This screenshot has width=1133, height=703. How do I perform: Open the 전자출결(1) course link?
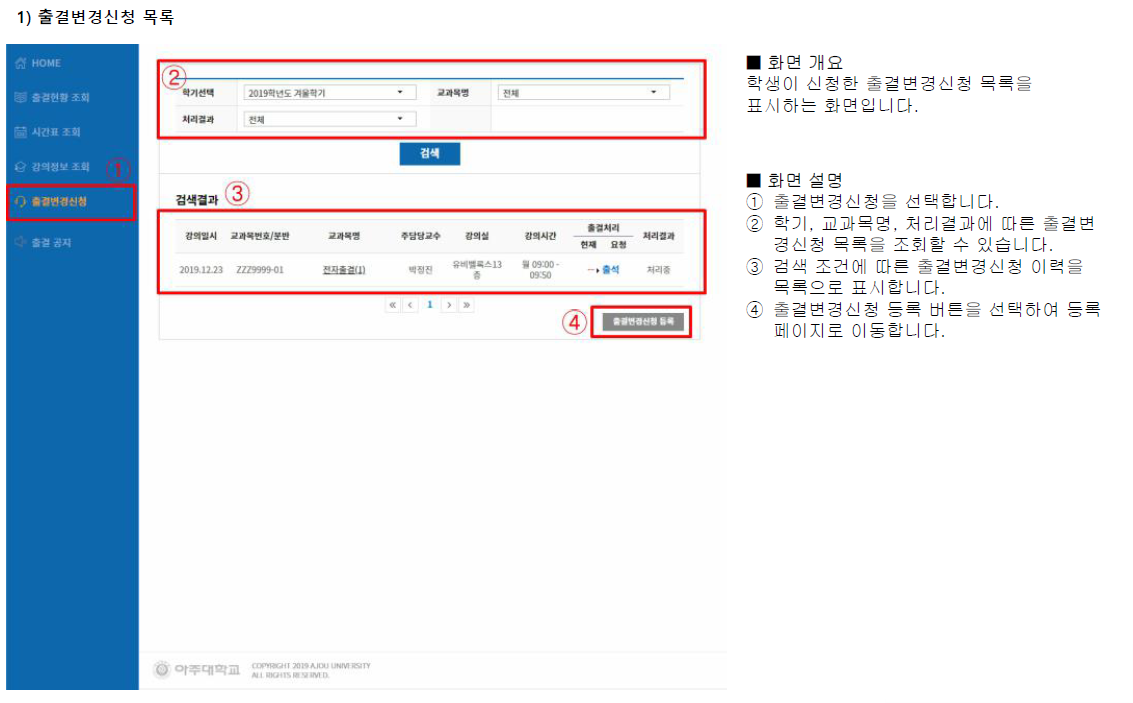(x=344, y=269)
